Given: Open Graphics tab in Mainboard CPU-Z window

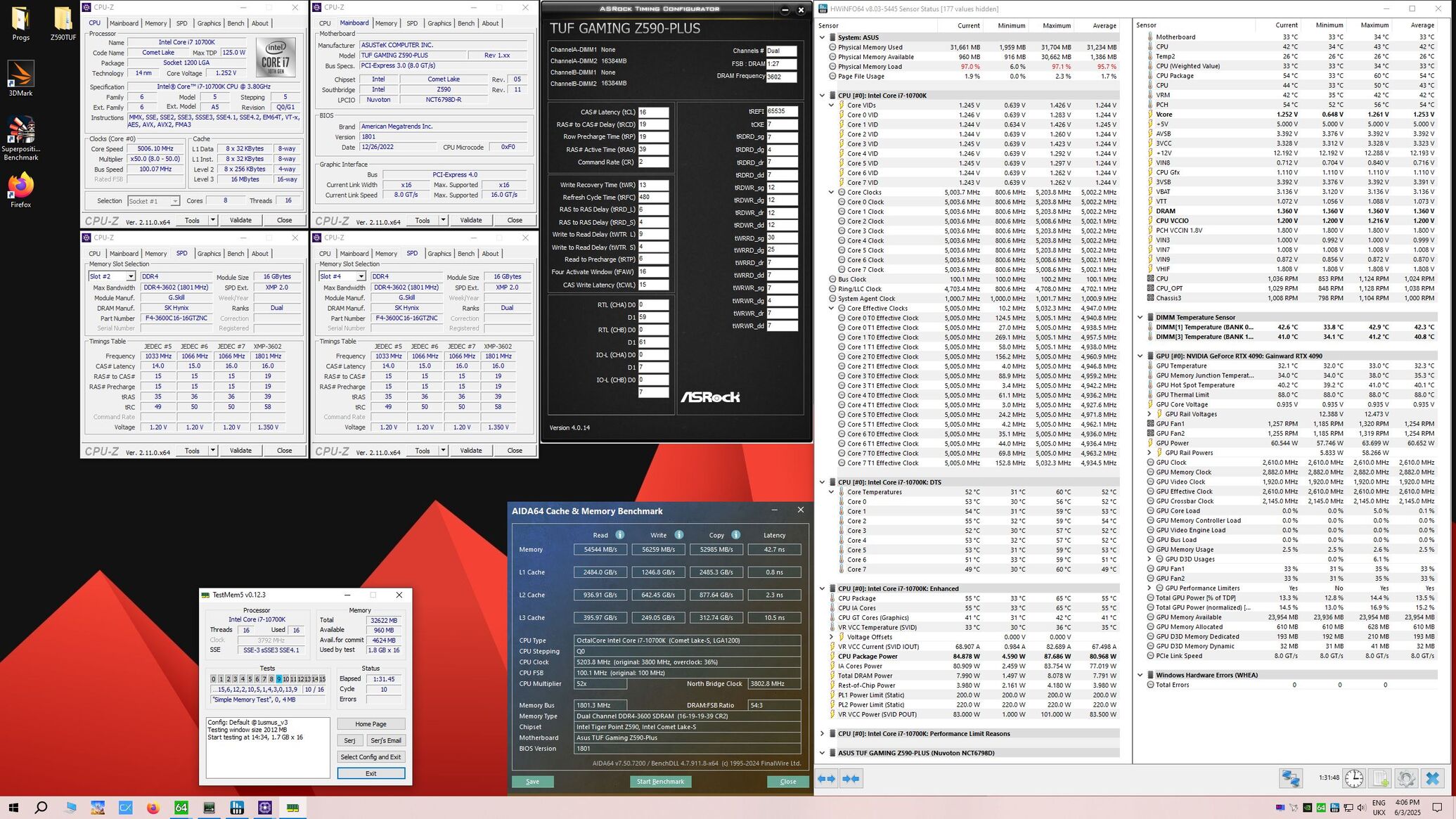Looking at the screenshot, I should pos(439,23).
